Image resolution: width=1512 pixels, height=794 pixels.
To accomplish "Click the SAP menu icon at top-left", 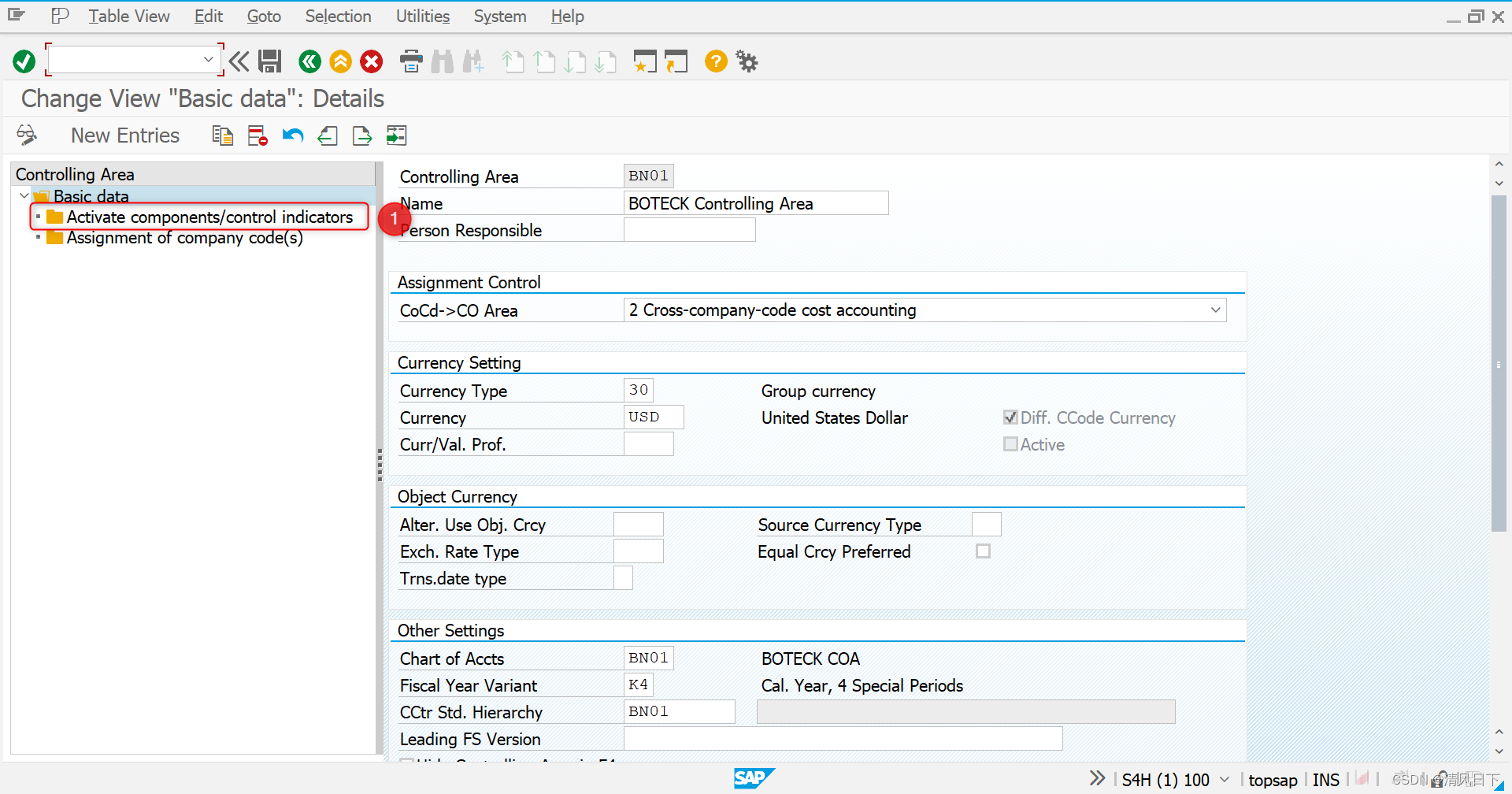I will (17, 16).
